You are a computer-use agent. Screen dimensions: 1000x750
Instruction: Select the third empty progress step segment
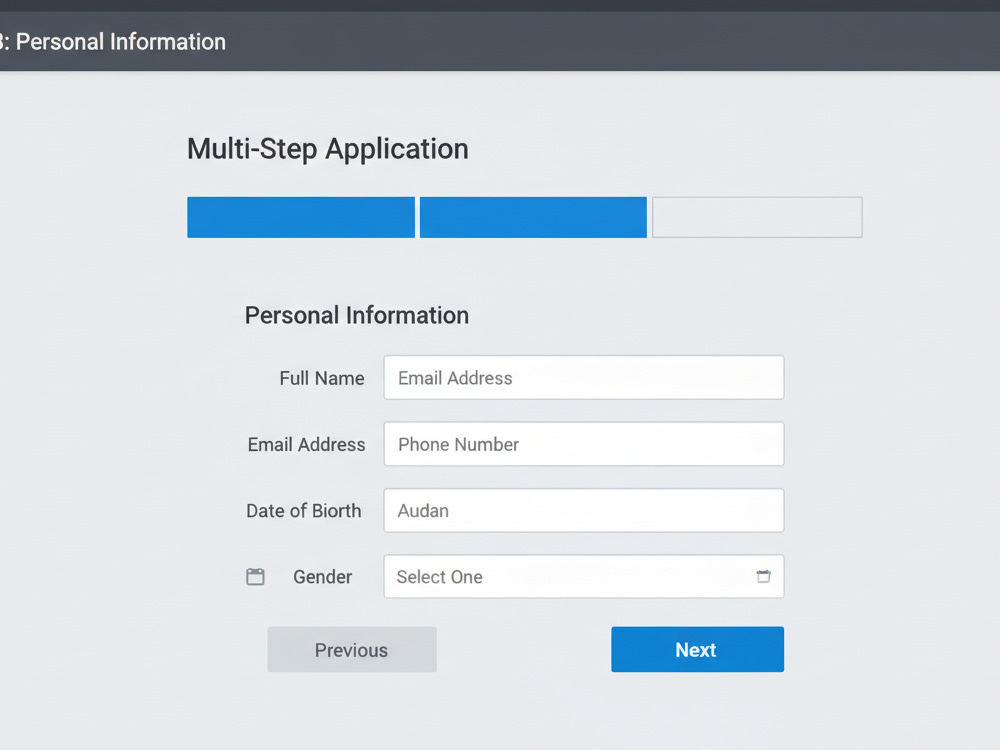757,217
